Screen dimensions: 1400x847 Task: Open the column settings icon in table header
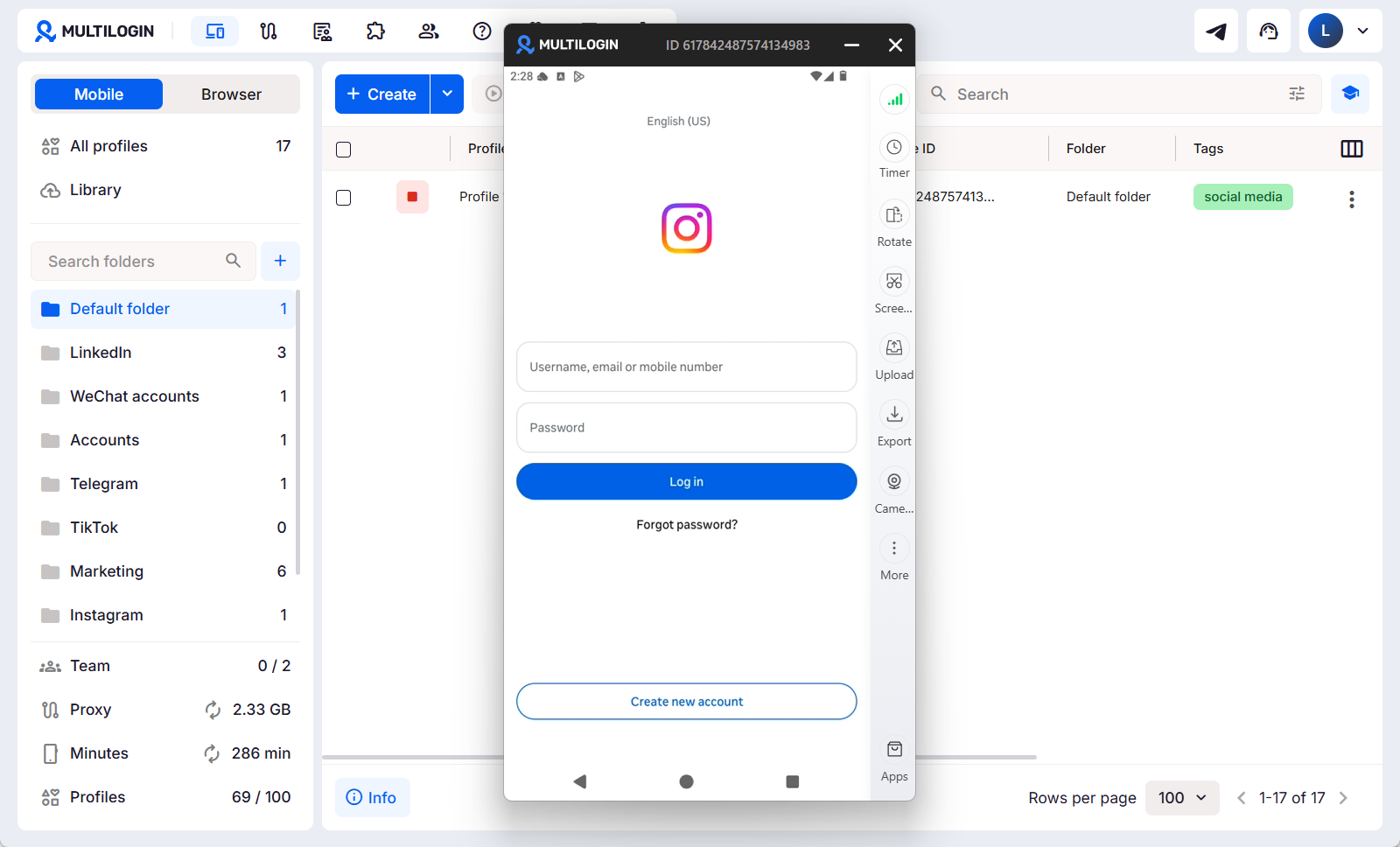click(1352, 149)
